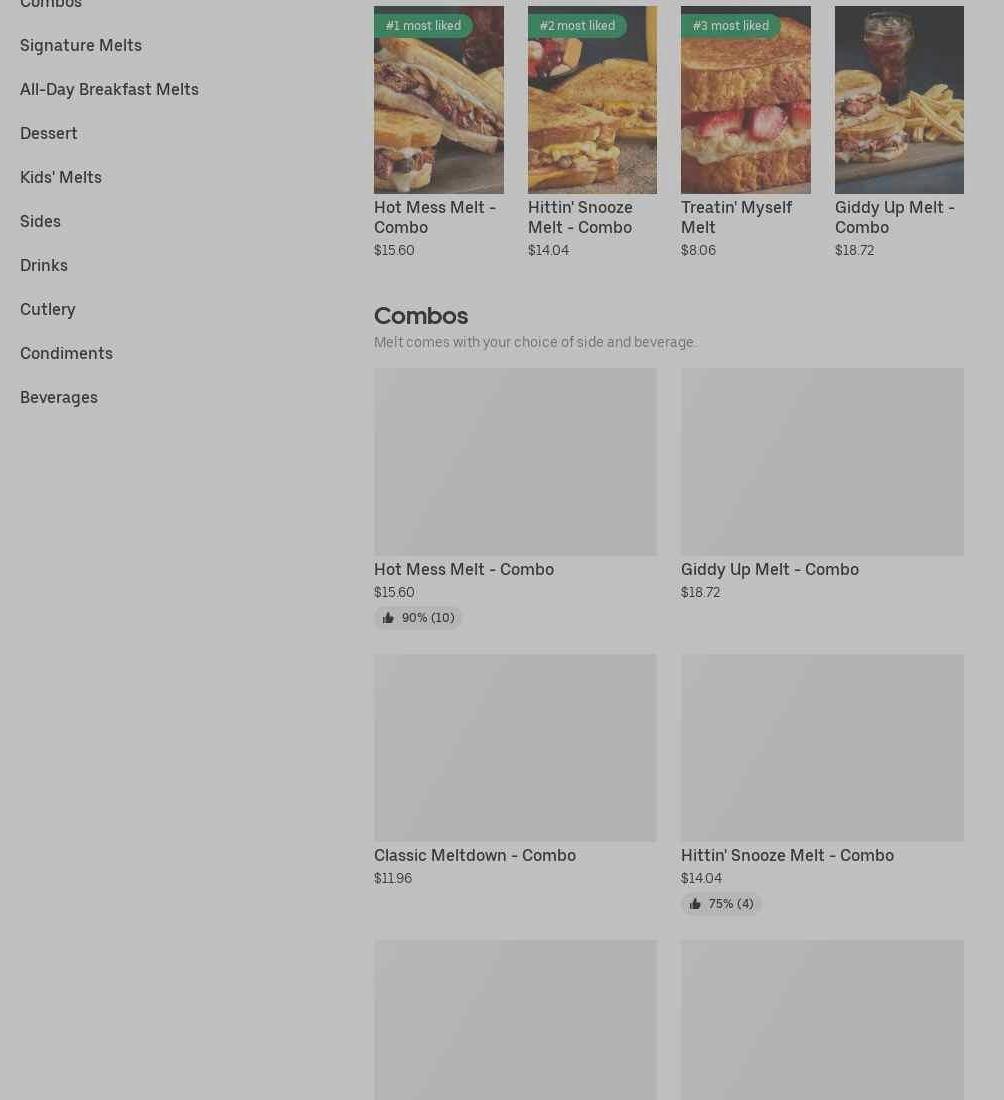Jump to Kids' Melts category
Viewport: 1004px width, 1100px height.
[60, 177]
